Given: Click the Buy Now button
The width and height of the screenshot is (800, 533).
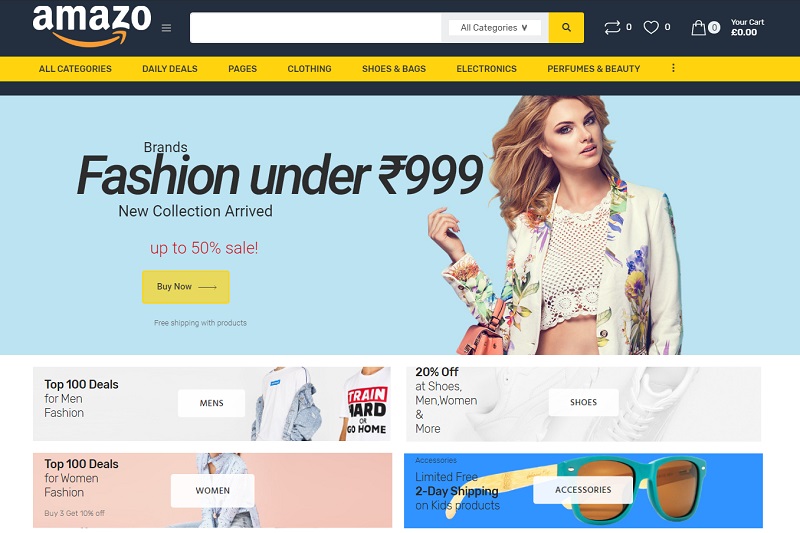Looking at the screenshot, I should [x=186, y=287].
